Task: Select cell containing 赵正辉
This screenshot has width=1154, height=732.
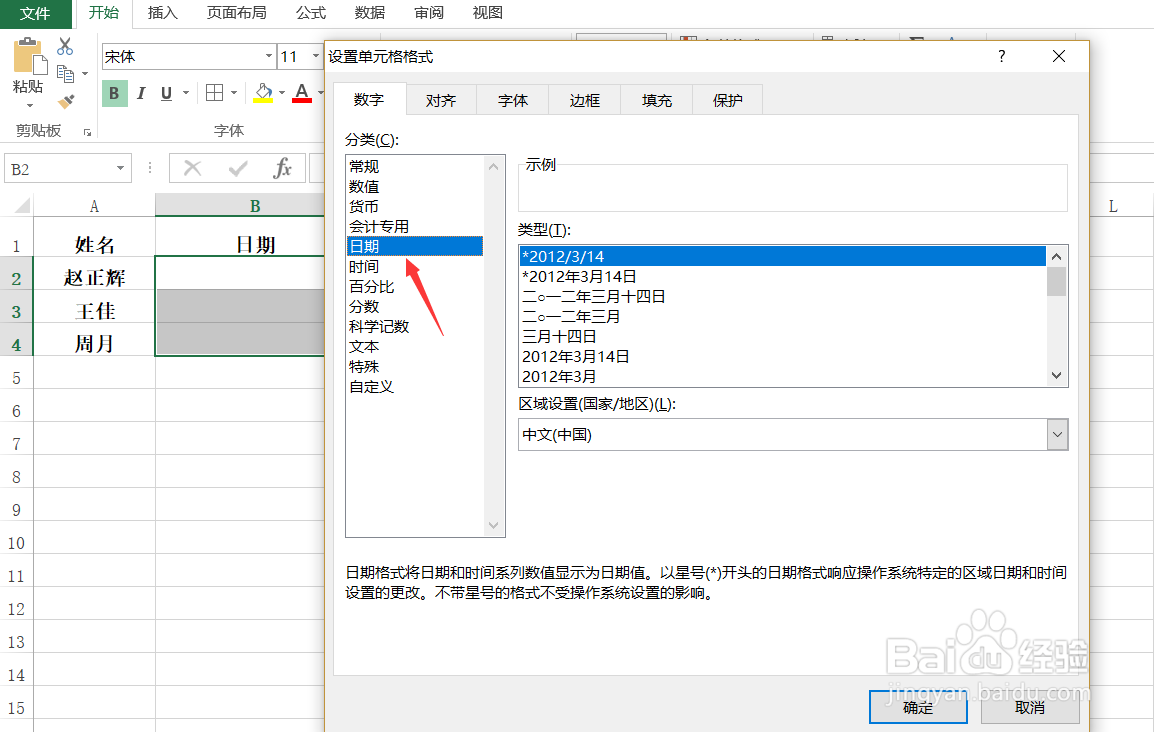Action: coord(94,277)
